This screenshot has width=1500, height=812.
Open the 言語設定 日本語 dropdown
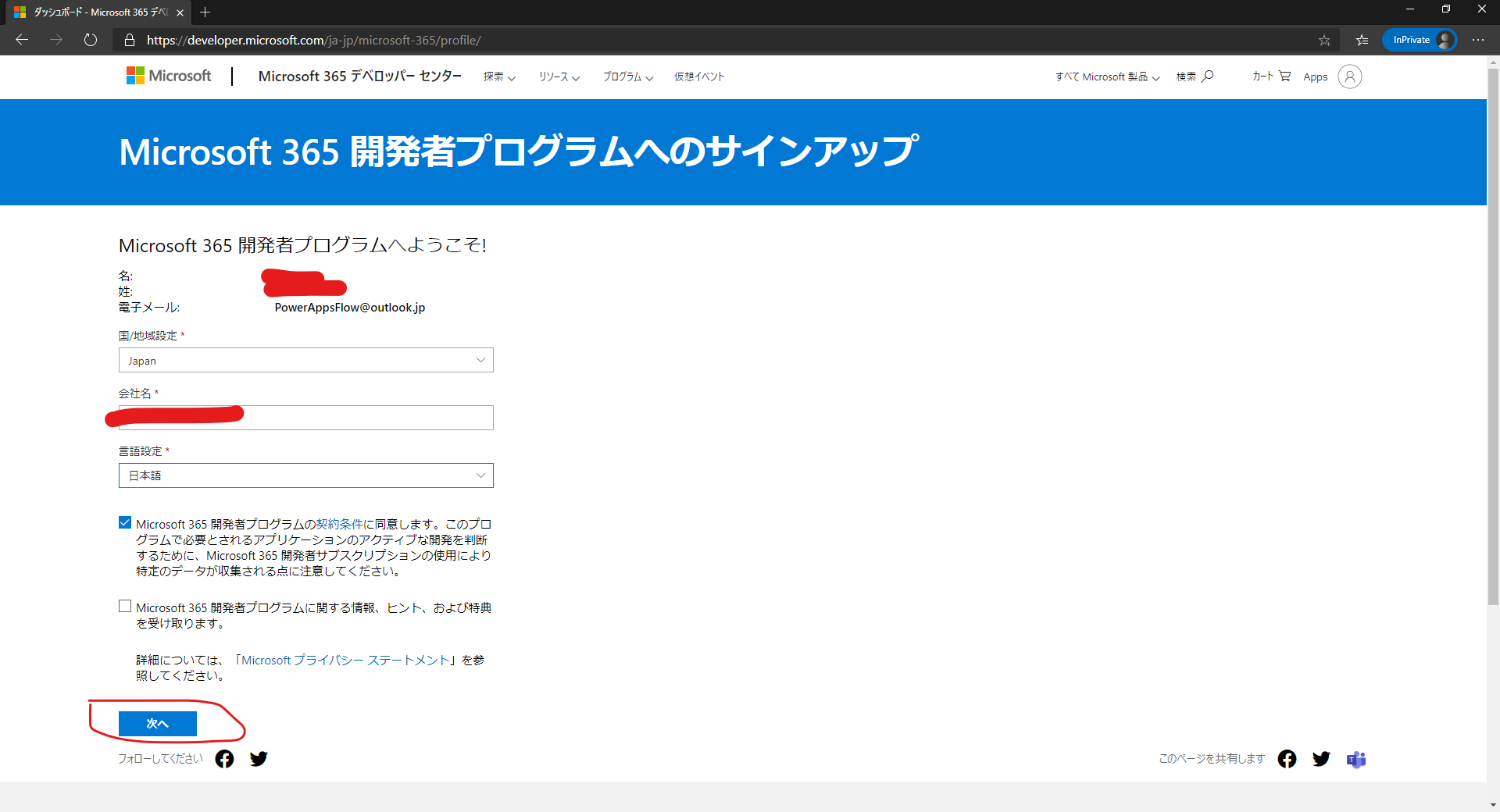click(306, 475)
